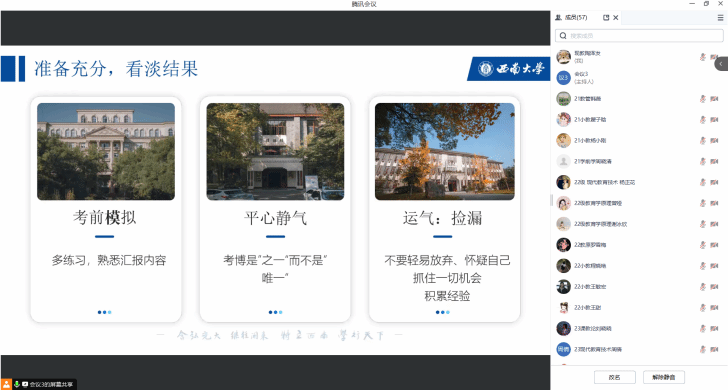
Task: Click the screen-share icon beside 会议3的屏幕共享
Action: 25,384
